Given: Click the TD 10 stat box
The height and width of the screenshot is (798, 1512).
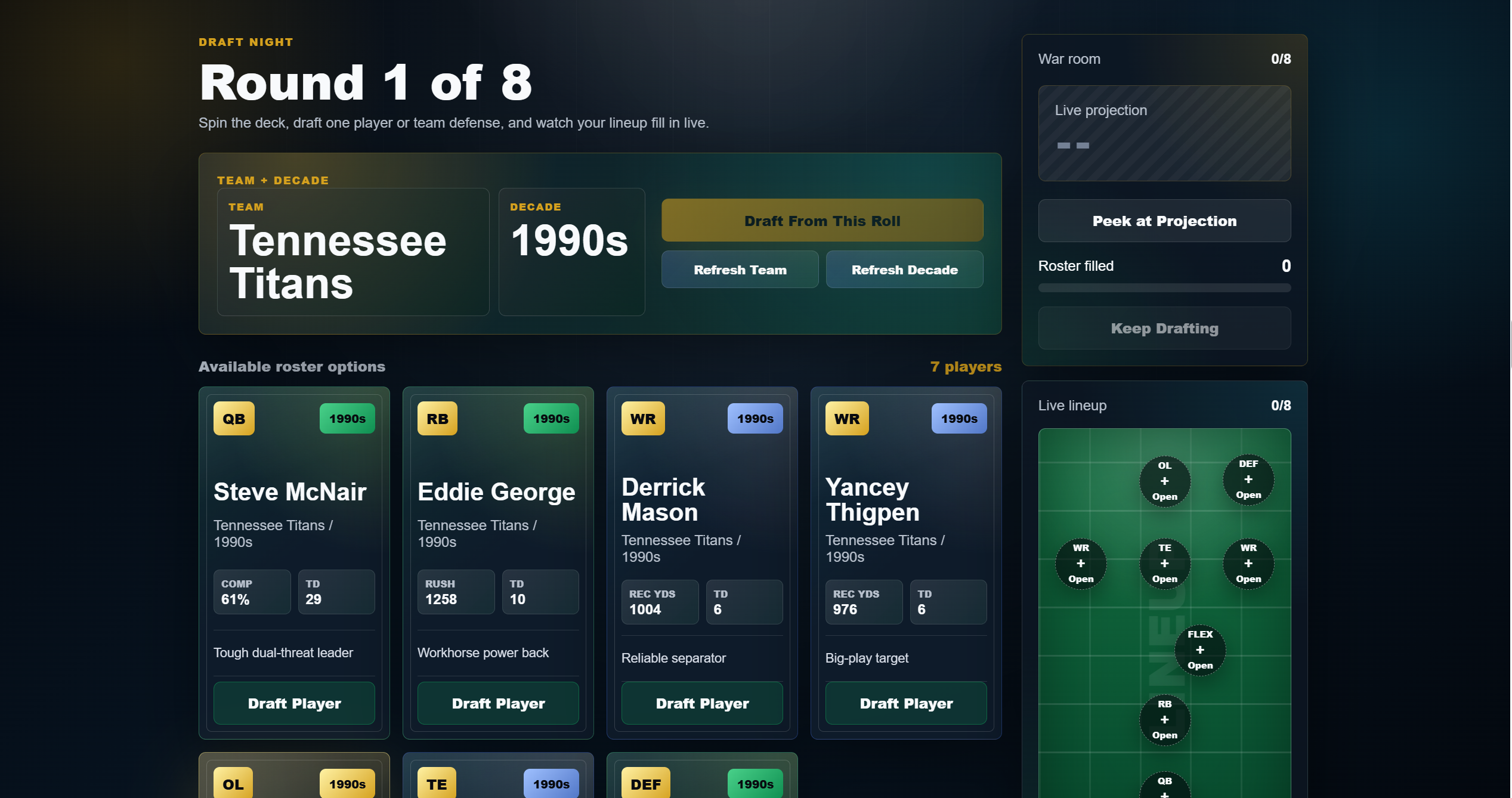Looking at the screenshot, I should click(x=540, y=592).
